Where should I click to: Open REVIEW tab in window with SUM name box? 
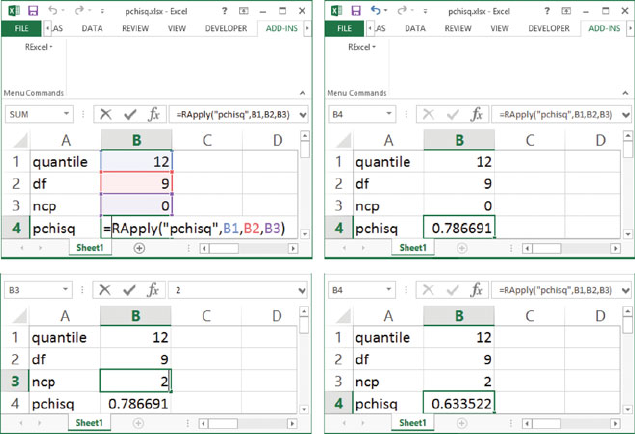tap(135, 28)
